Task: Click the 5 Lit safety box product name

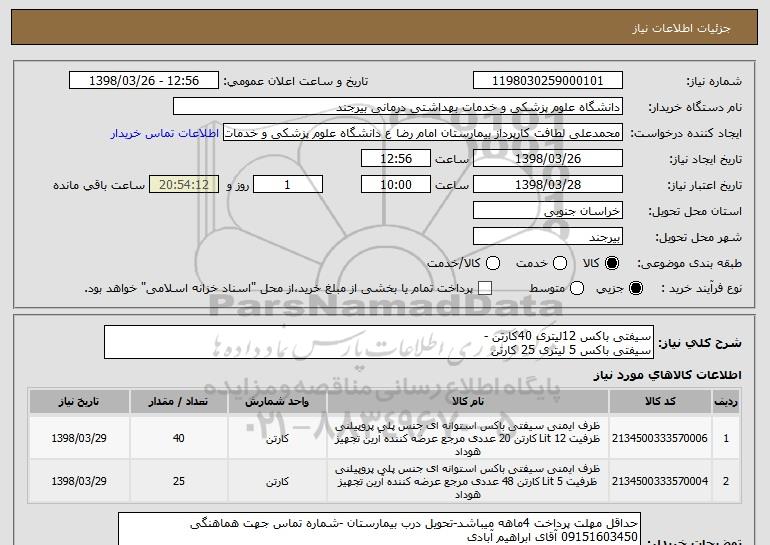Action: coord(468,481)
